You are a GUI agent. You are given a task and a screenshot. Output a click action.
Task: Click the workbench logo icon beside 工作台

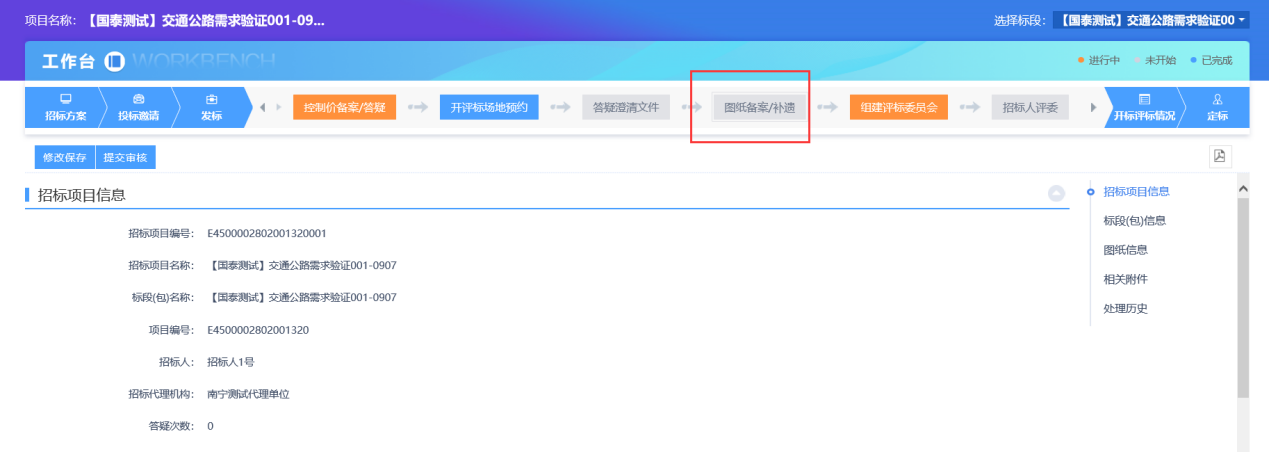click(115, 62)
